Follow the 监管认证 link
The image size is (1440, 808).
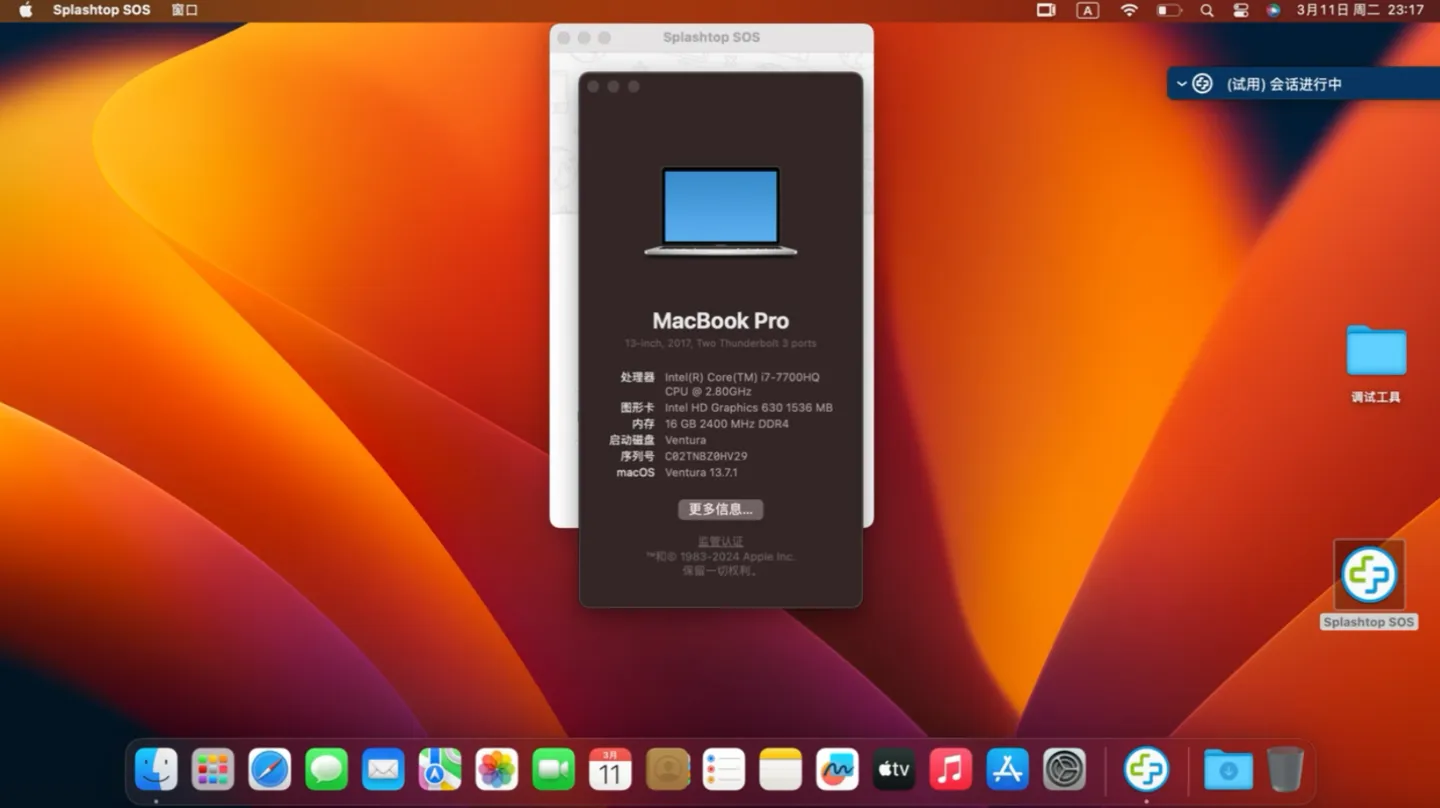coord(720,540)
